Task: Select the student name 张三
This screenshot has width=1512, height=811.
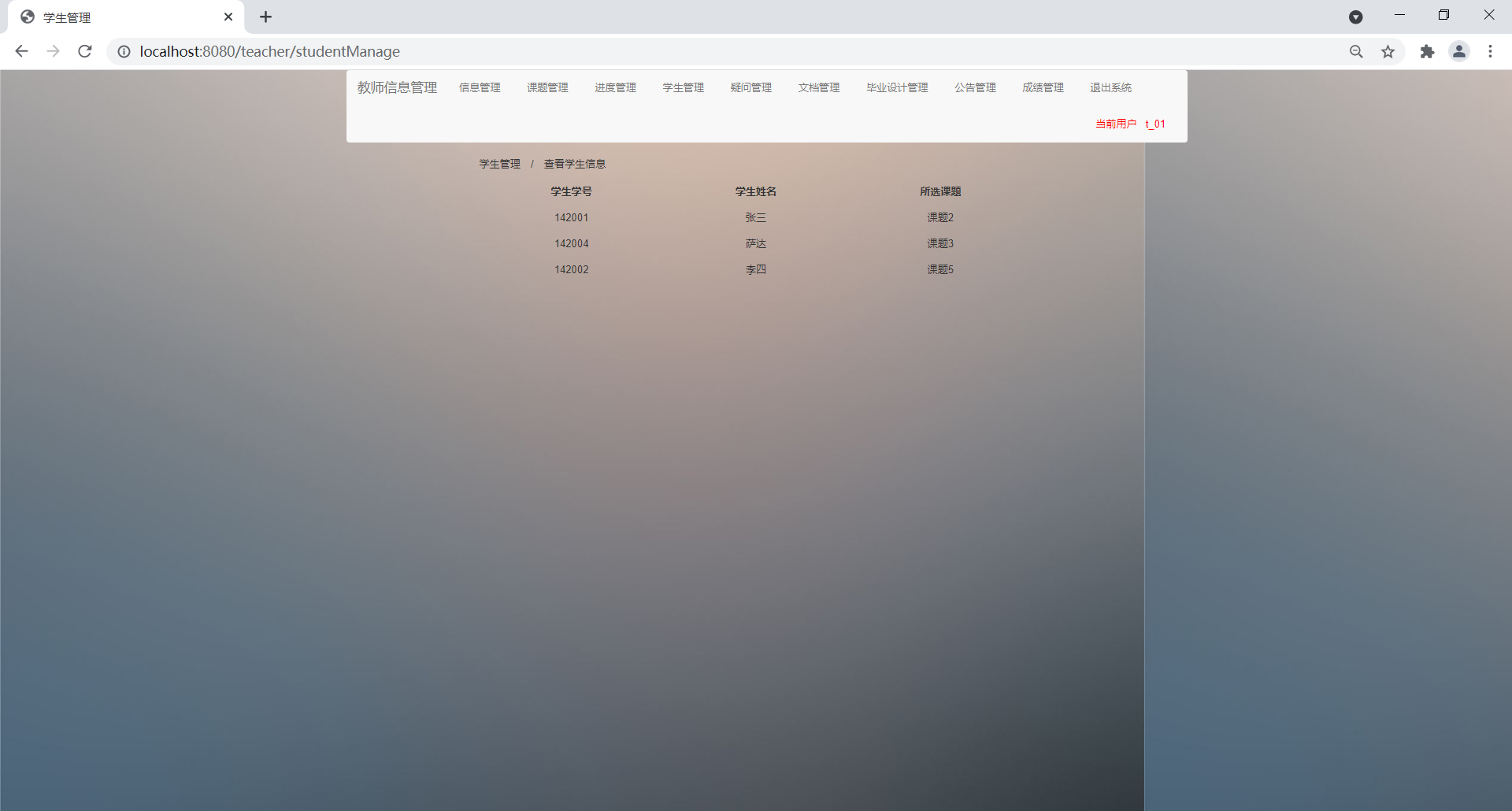Action: (756, 217)
